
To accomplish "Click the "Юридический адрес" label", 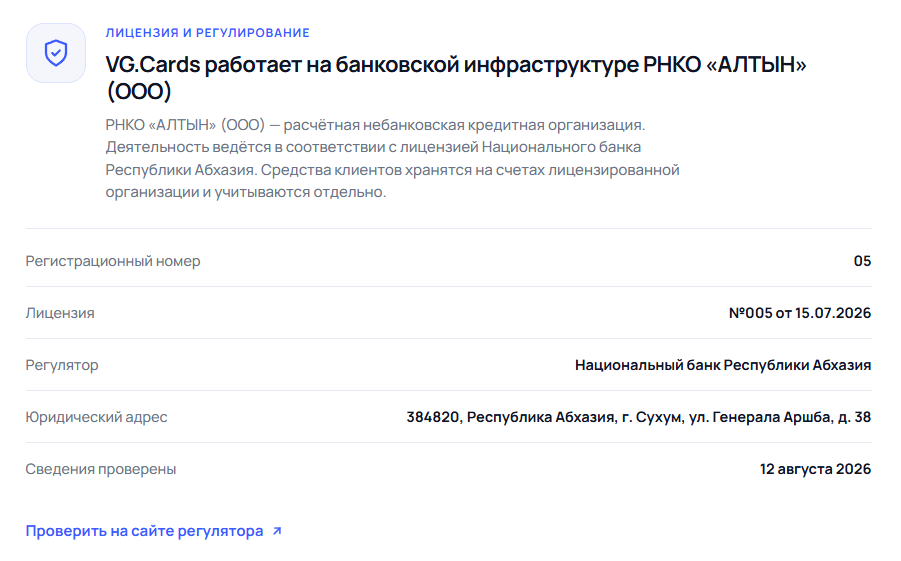I will click(x=97, y=417).
